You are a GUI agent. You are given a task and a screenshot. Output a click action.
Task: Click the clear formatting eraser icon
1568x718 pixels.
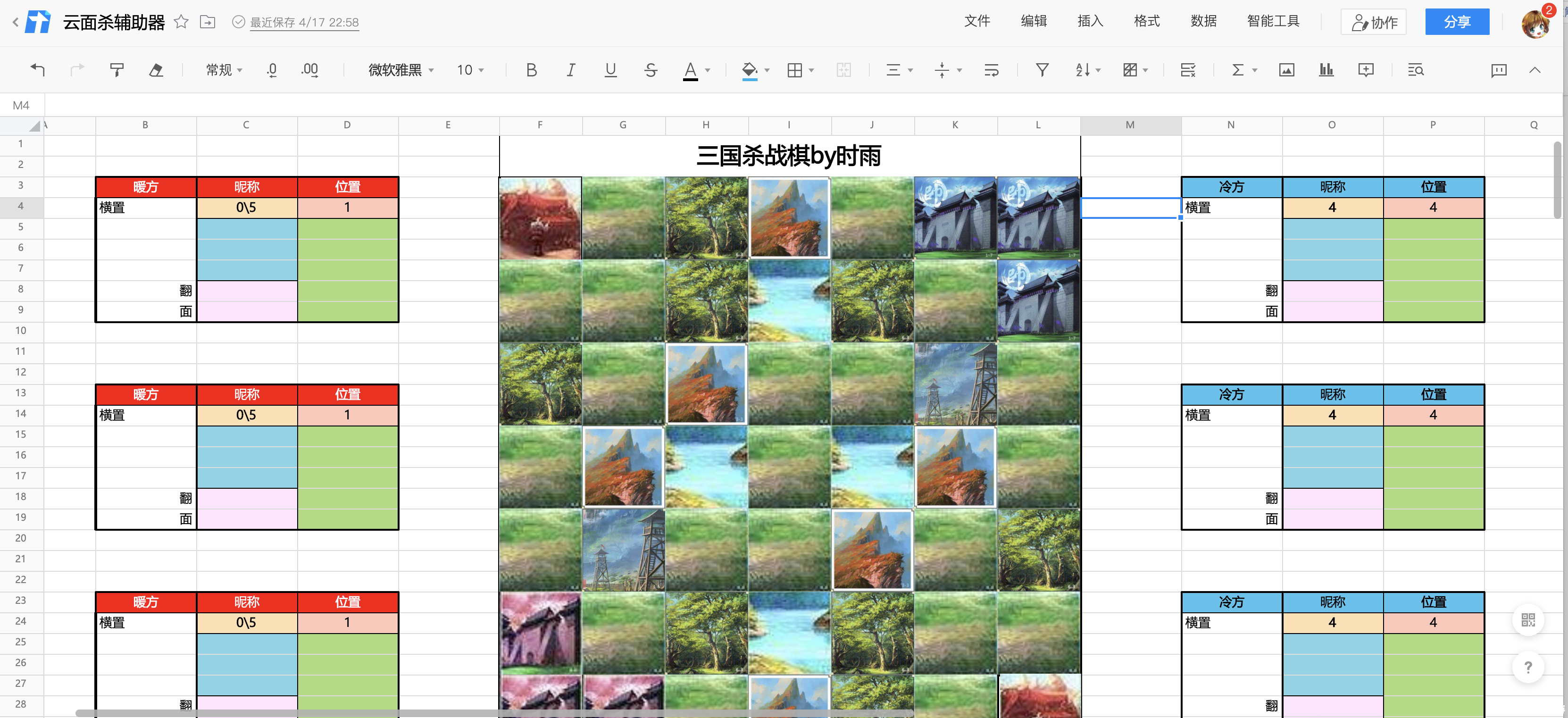click(156, 70)
